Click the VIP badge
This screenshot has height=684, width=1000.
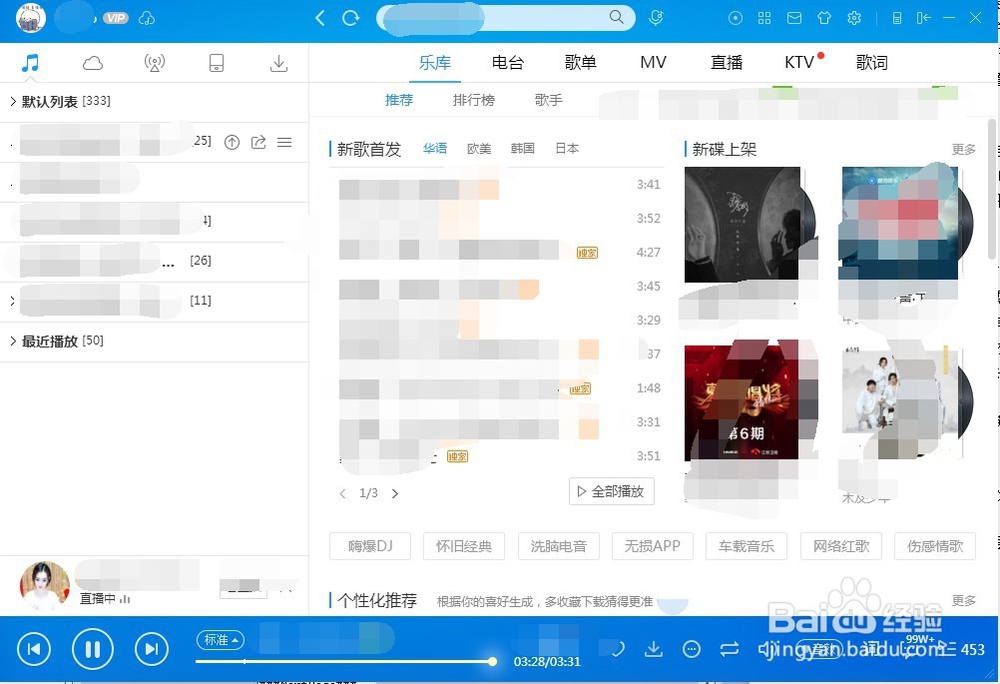116,18
